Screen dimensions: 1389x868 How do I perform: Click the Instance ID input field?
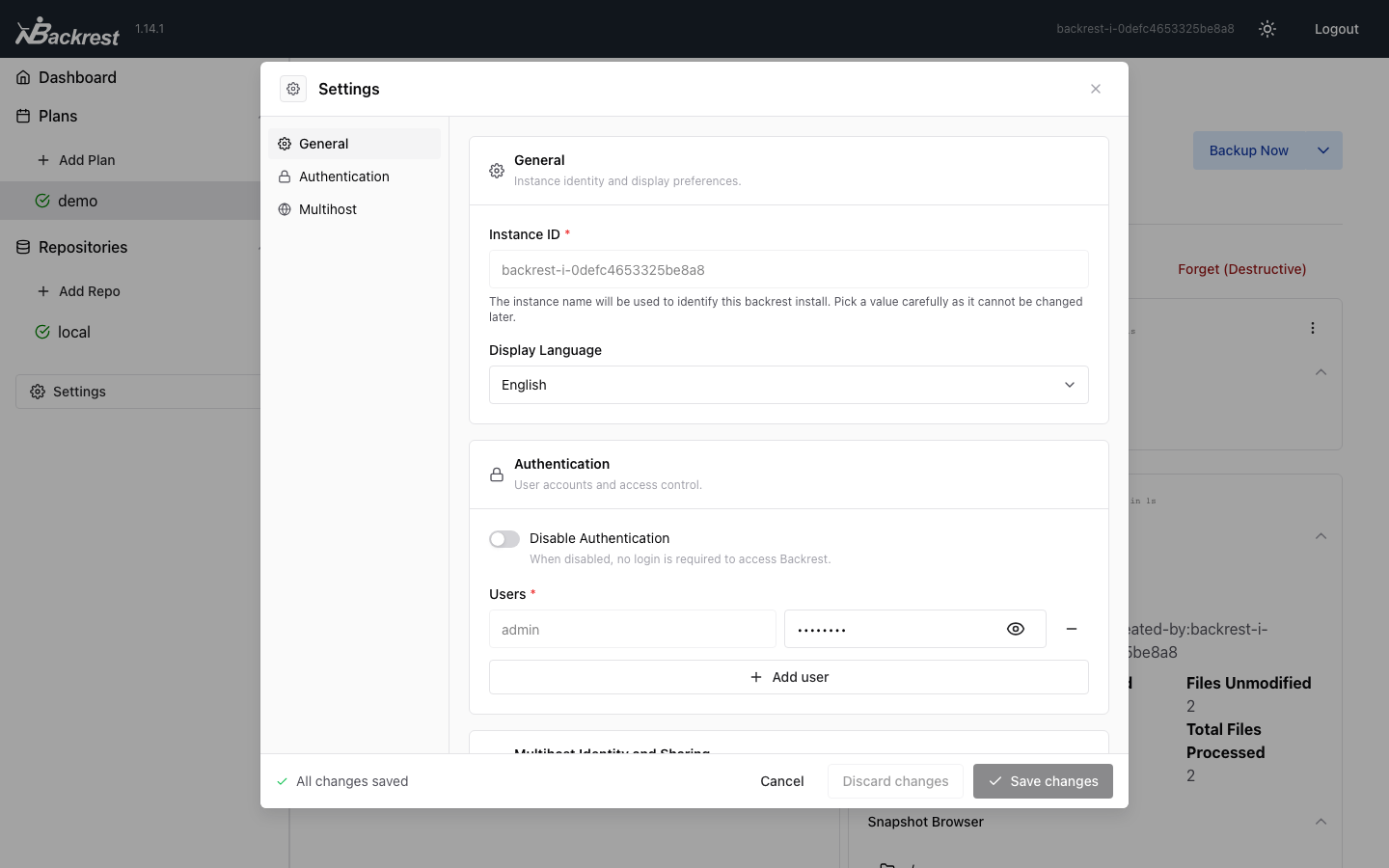[x=789, y=270]
